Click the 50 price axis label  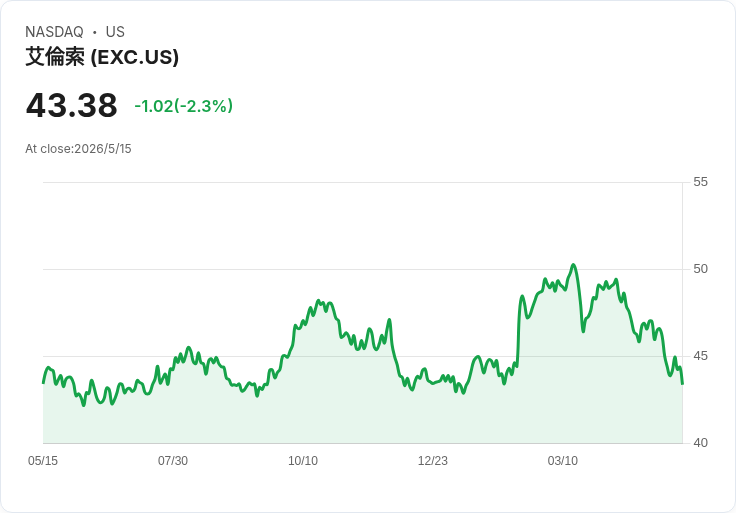700,269
